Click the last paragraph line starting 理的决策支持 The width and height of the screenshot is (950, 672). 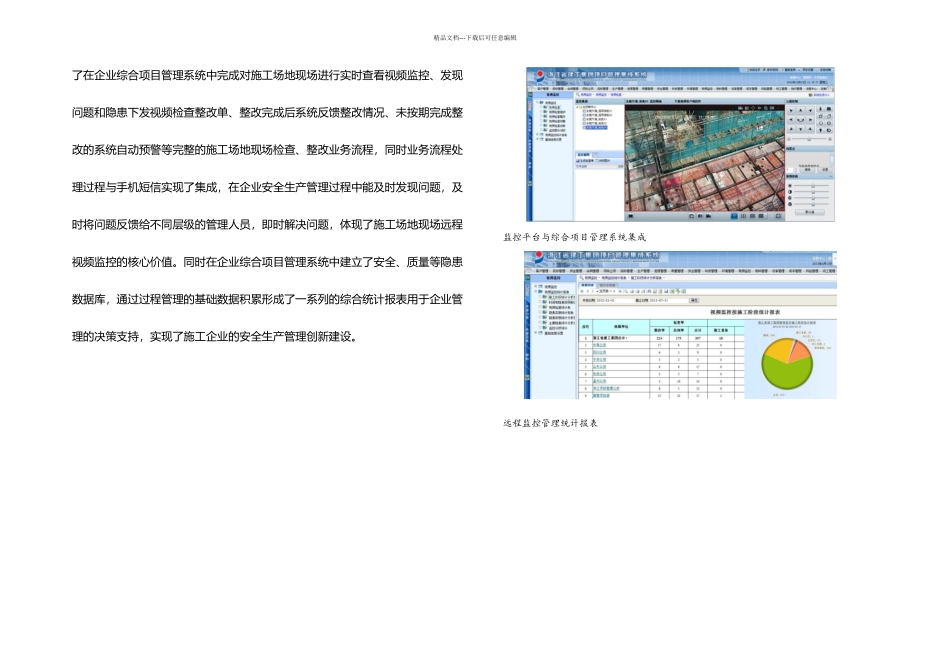pos(215,336)
